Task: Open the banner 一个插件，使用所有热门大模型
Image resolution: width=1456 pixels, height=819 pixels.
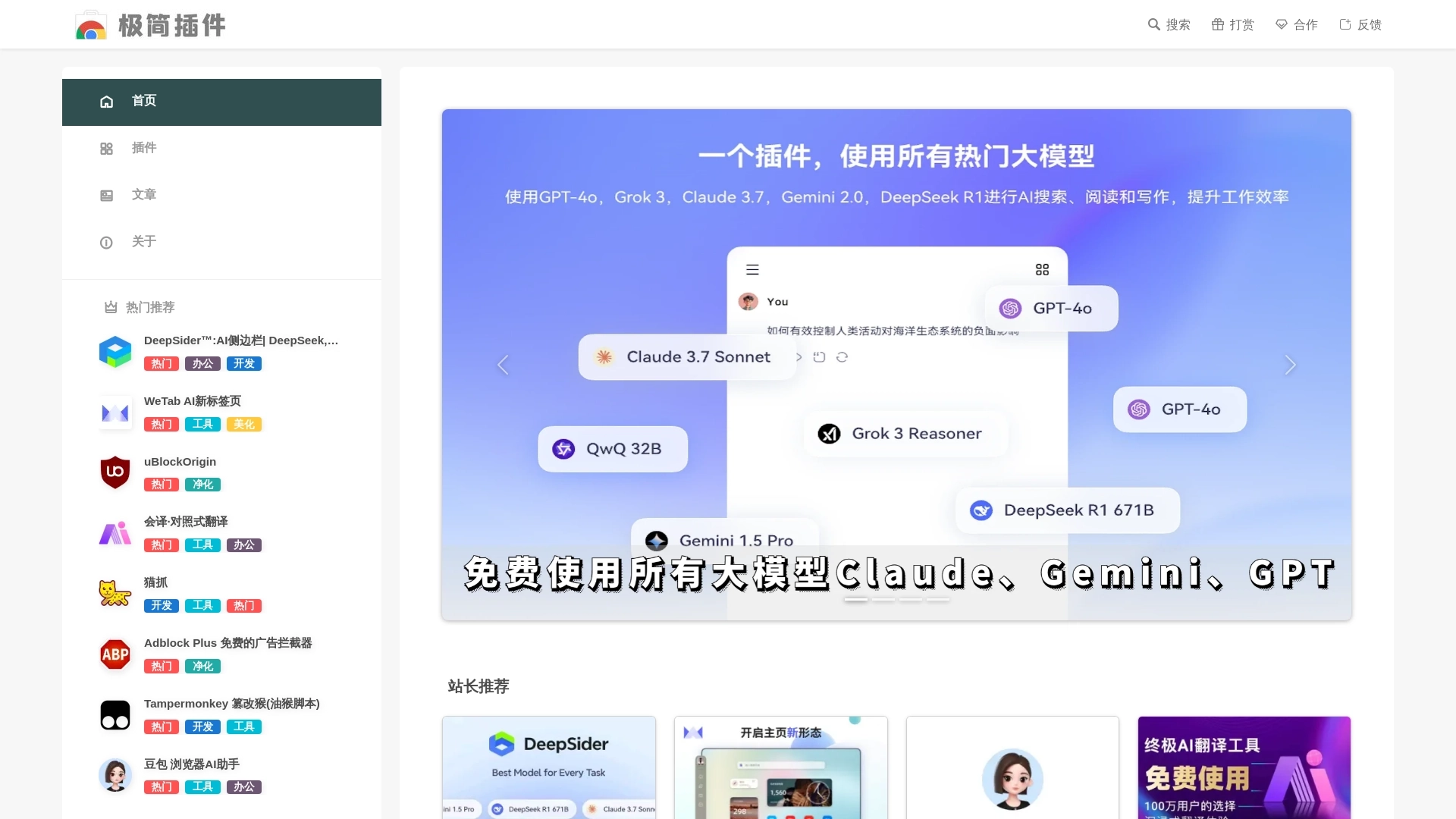Action: (x=896, y=365)
